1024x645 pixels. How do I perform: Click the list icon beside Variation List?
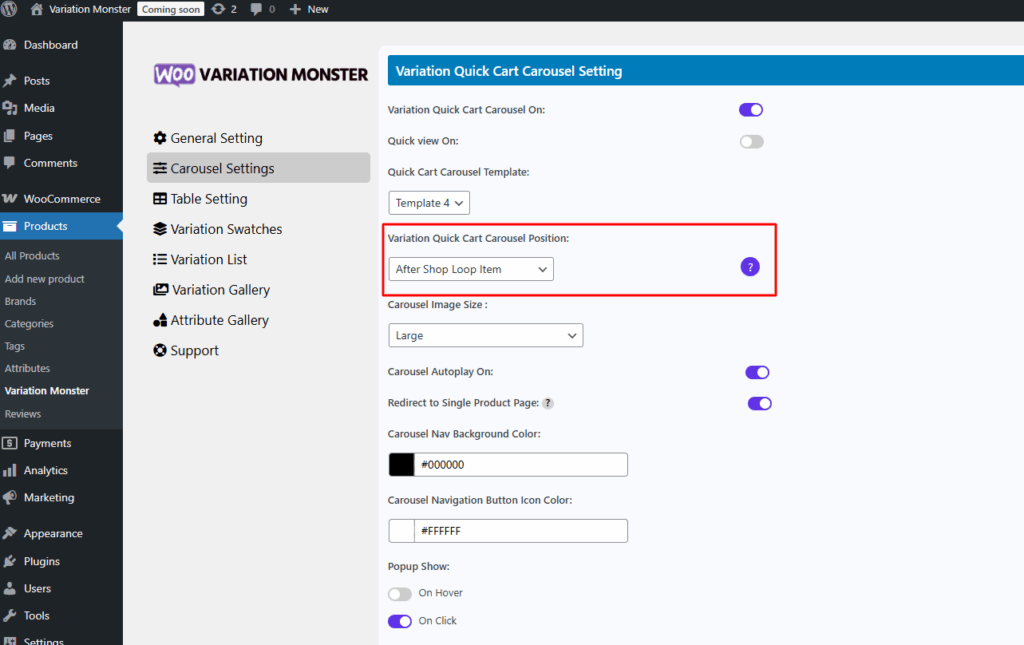[160, 259]
